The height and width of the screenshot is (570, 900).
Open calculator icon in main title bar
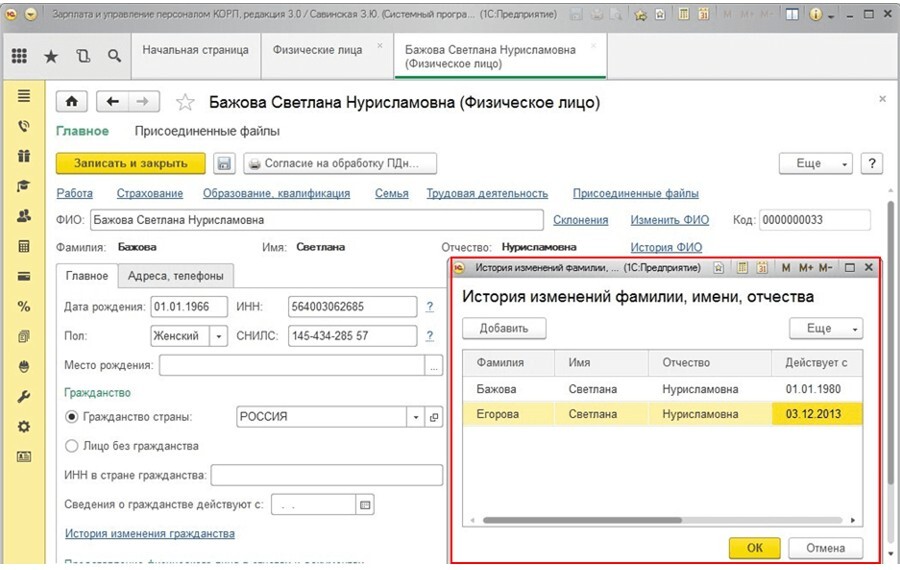[683, 14]
